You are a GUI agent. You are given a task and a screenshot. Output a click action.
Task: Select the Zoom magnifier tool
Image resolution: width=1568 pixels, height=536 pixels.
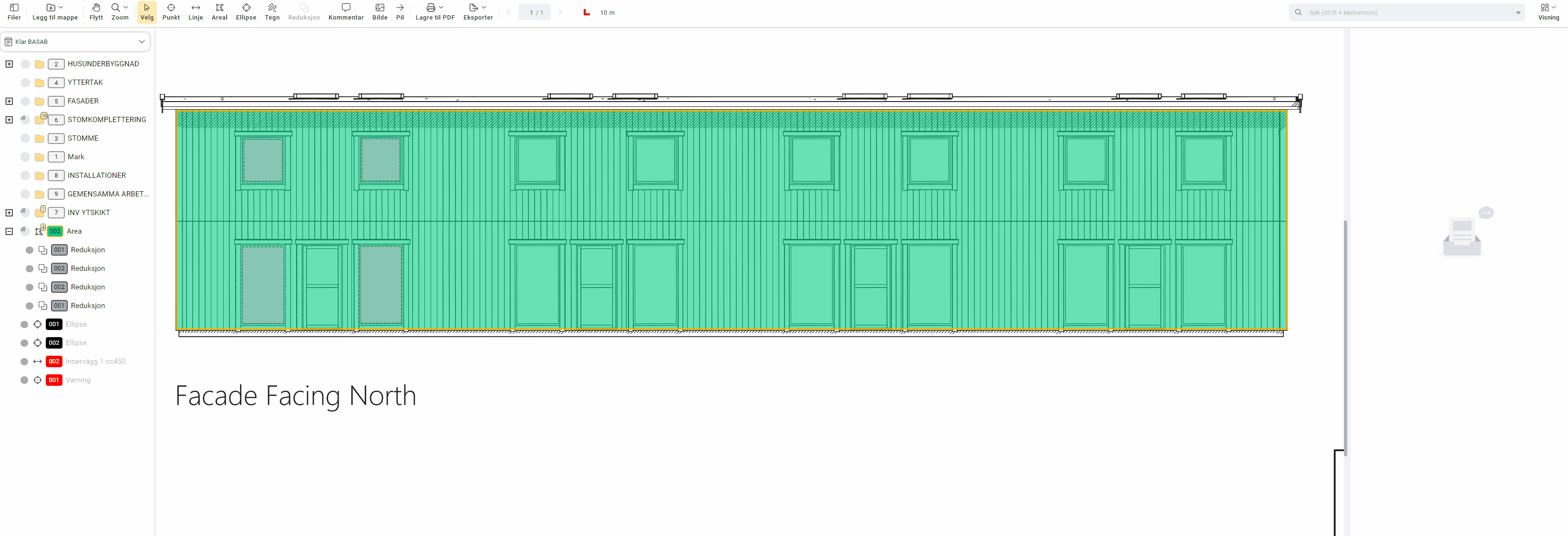[116, 8]
